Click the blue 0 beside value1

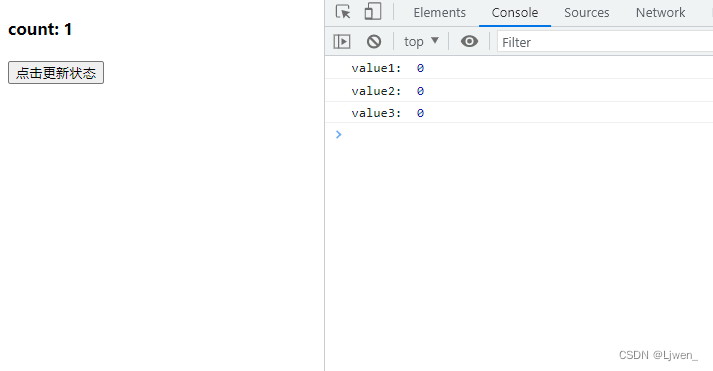tap(420, 68)
